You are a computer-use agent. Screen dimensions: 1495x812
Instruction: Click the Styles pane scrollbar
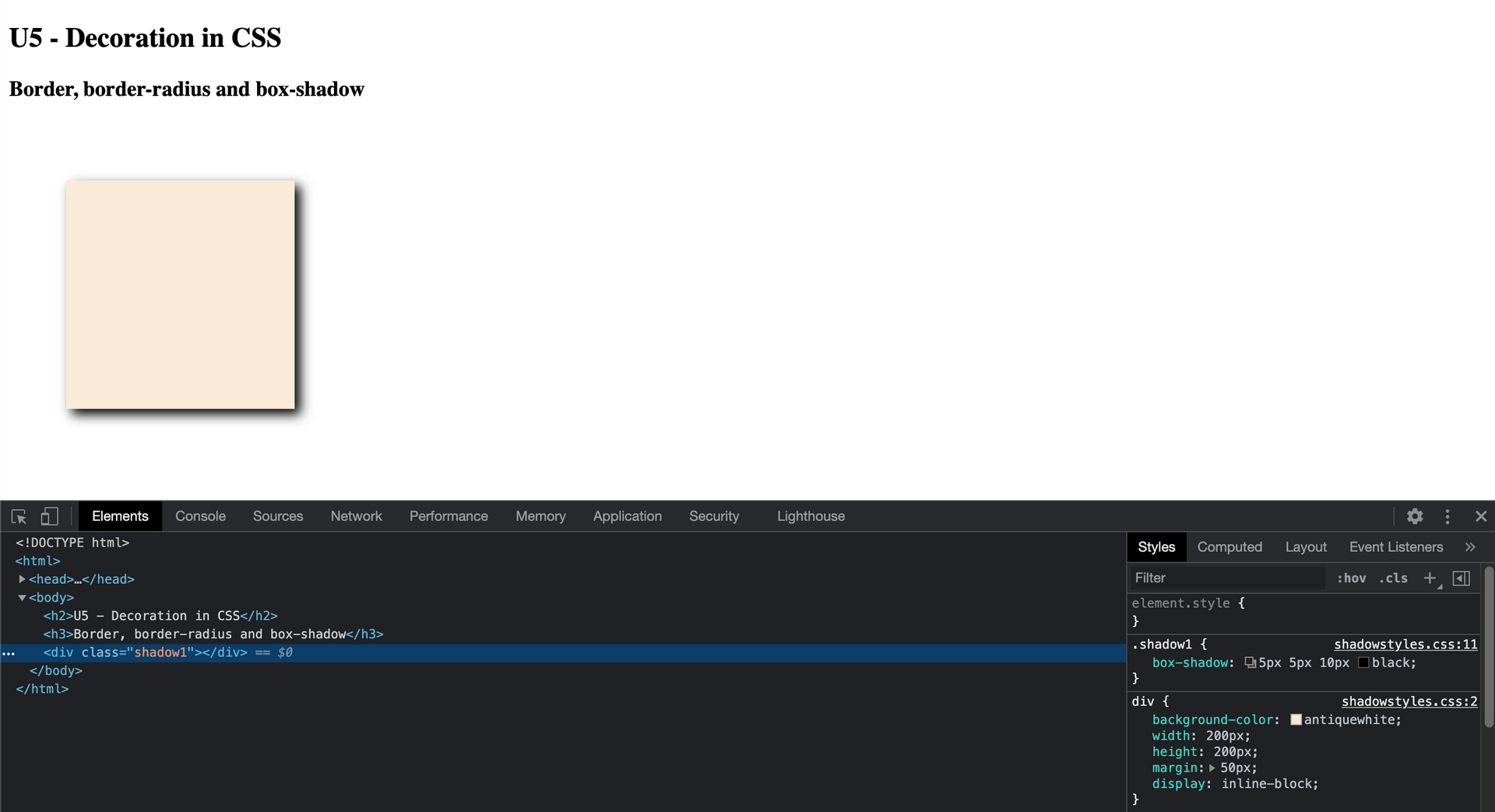point(1488,647)
